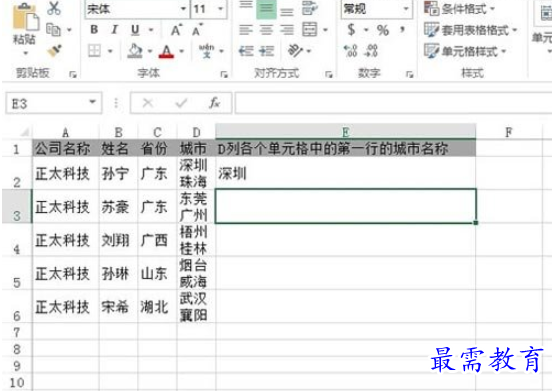Open the Borders dropdown arrow
The height and width of the screenshot is (391, 552).
coord(110,51)
